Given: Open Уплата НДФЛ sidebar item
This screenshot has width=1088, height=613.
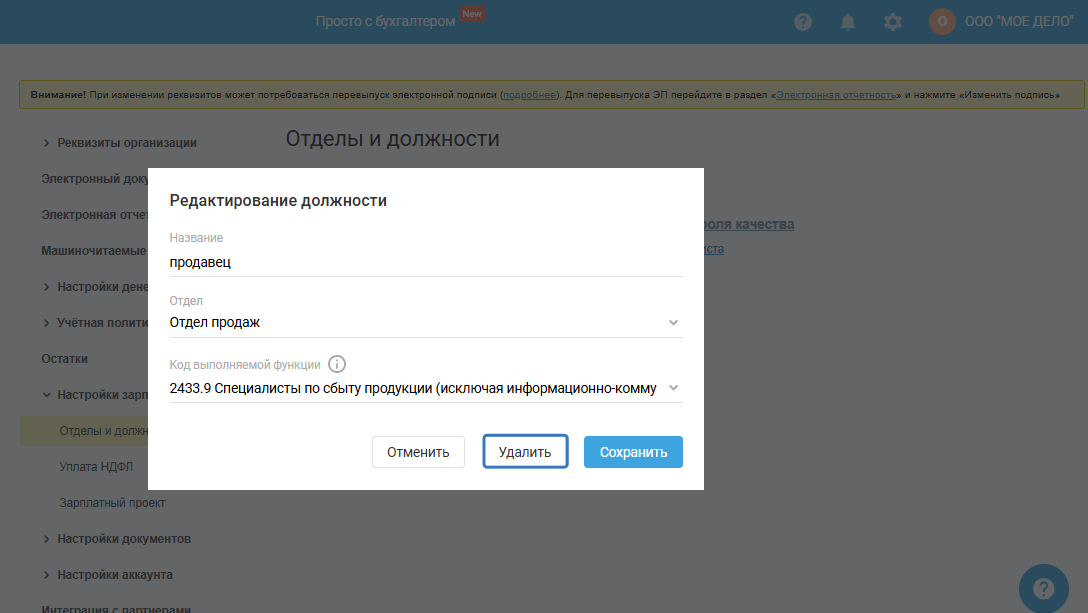Looking at the screenshot, I should [x=96, y=467].
